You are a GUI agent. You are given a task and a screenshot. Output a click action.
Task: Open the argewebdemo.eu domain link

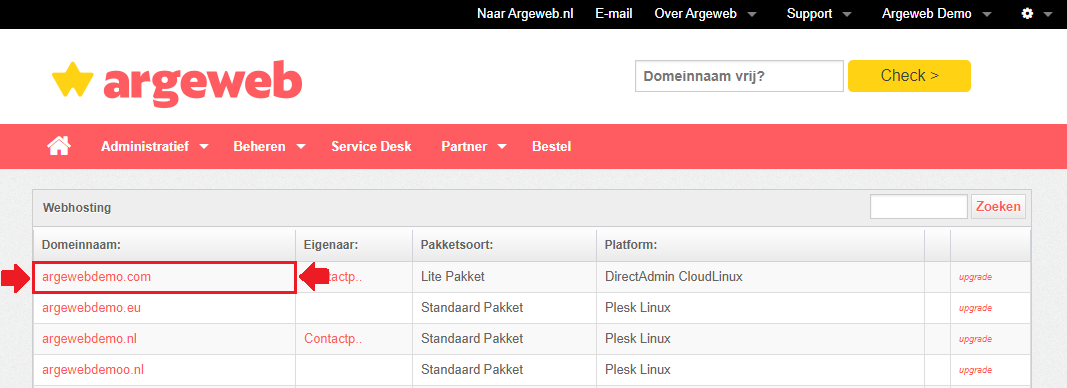click(92, 308)
